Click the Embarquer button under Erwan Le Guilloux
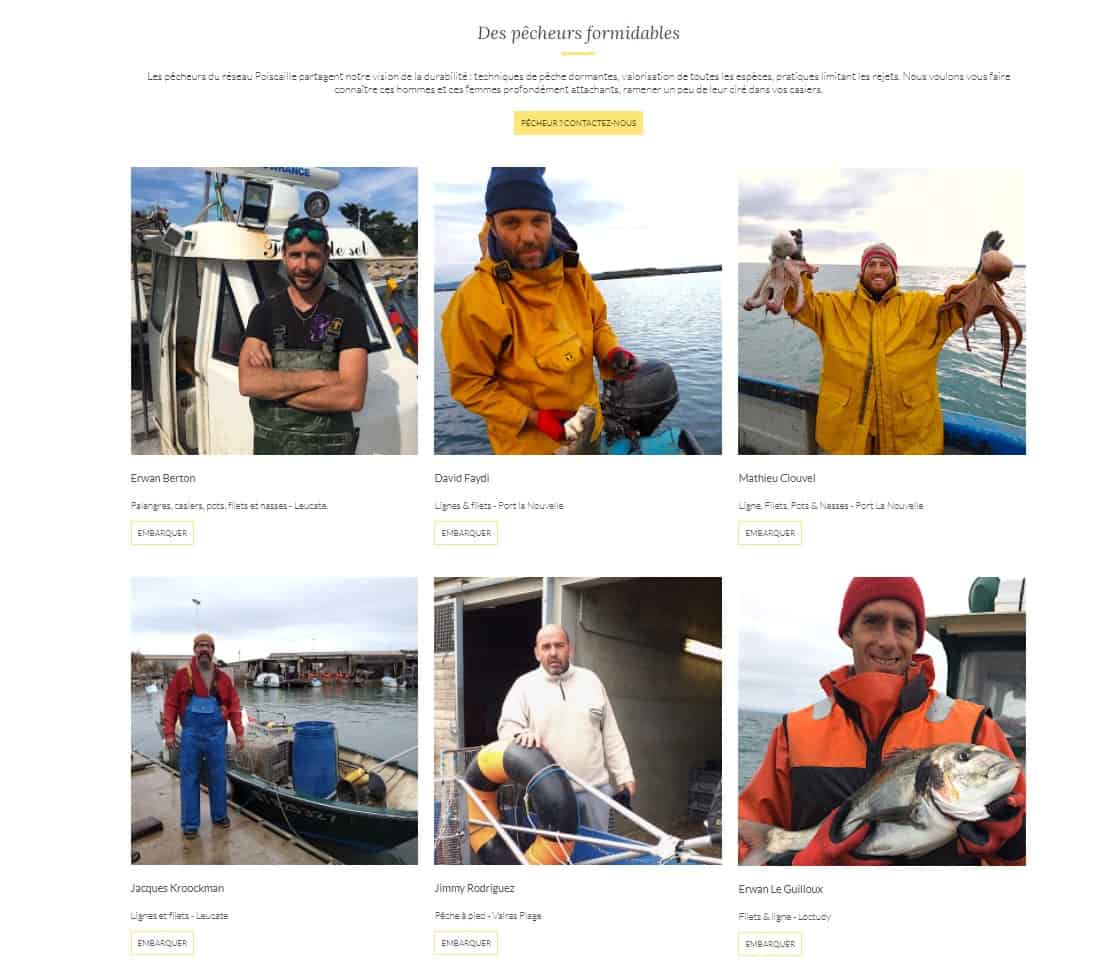Screen dimensions: 1117x972 pos(770,943)
